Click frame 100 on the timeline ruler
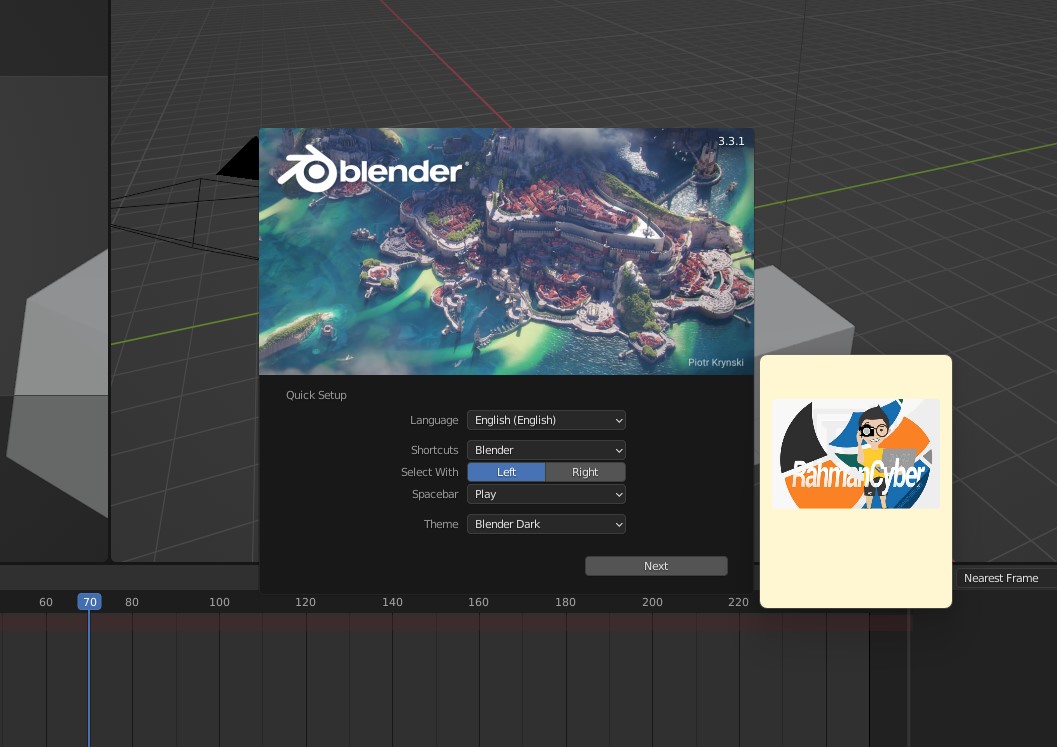This screenshot has height=747, width=1057. point(219,602)
